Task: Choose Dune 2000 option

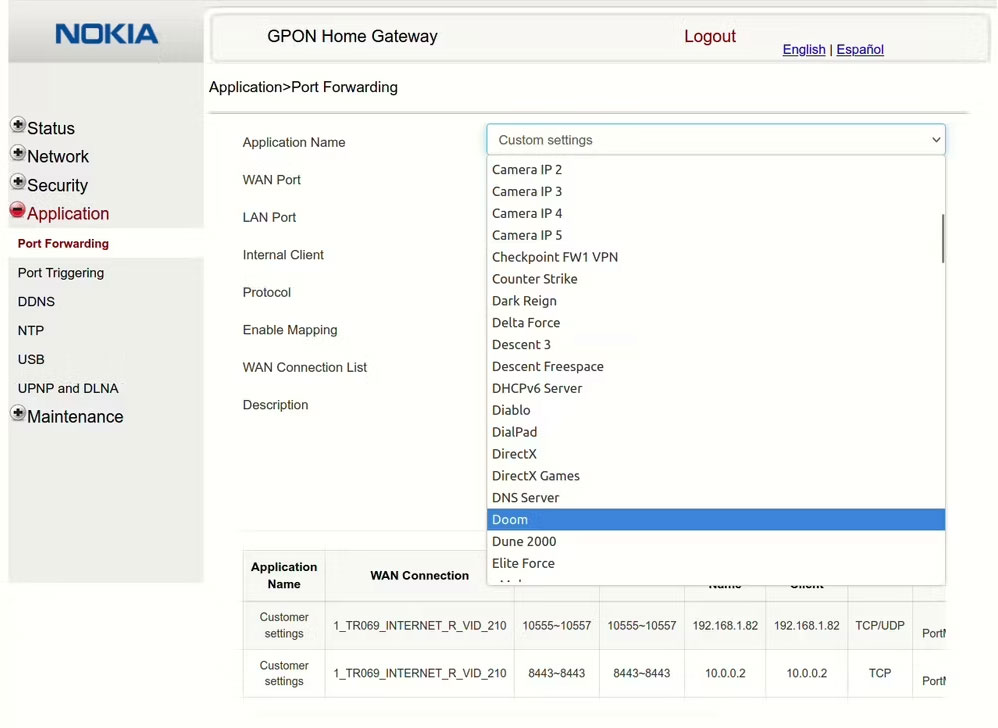Action: 715,542
